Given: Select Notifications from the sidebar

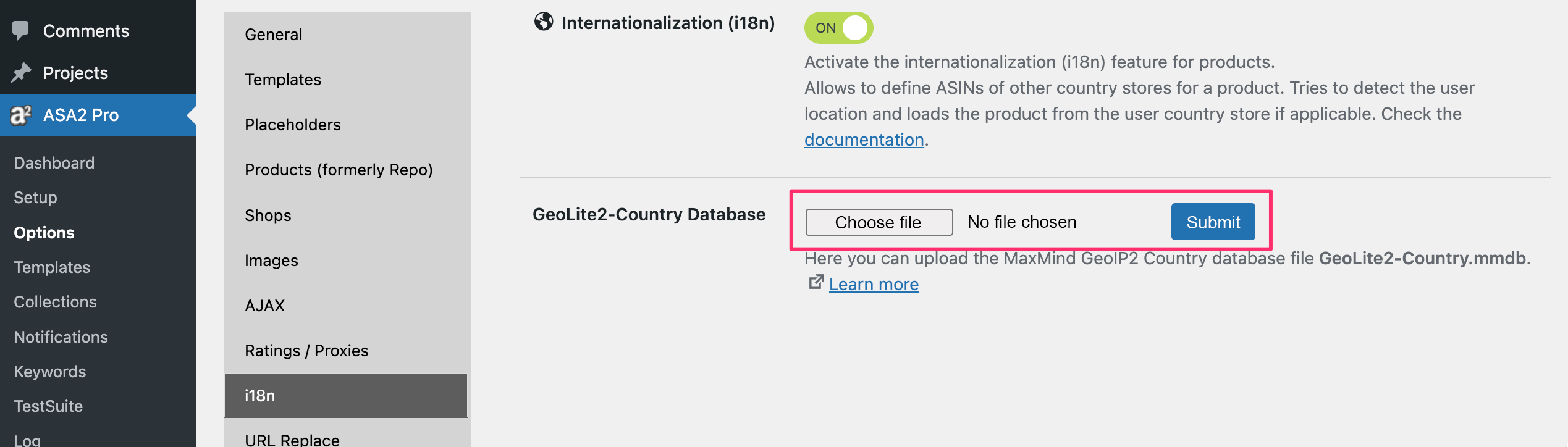Looking at the screenshot, I should point(60,336).
